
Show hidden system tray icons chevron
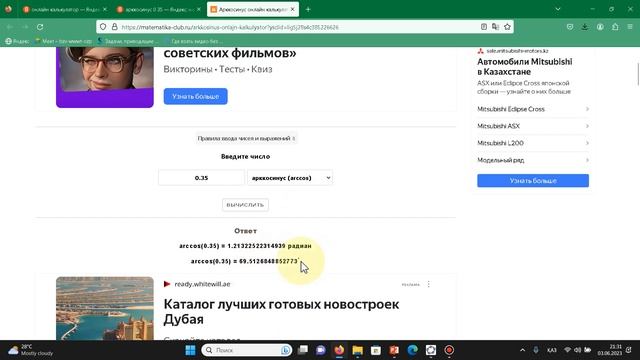522,350
